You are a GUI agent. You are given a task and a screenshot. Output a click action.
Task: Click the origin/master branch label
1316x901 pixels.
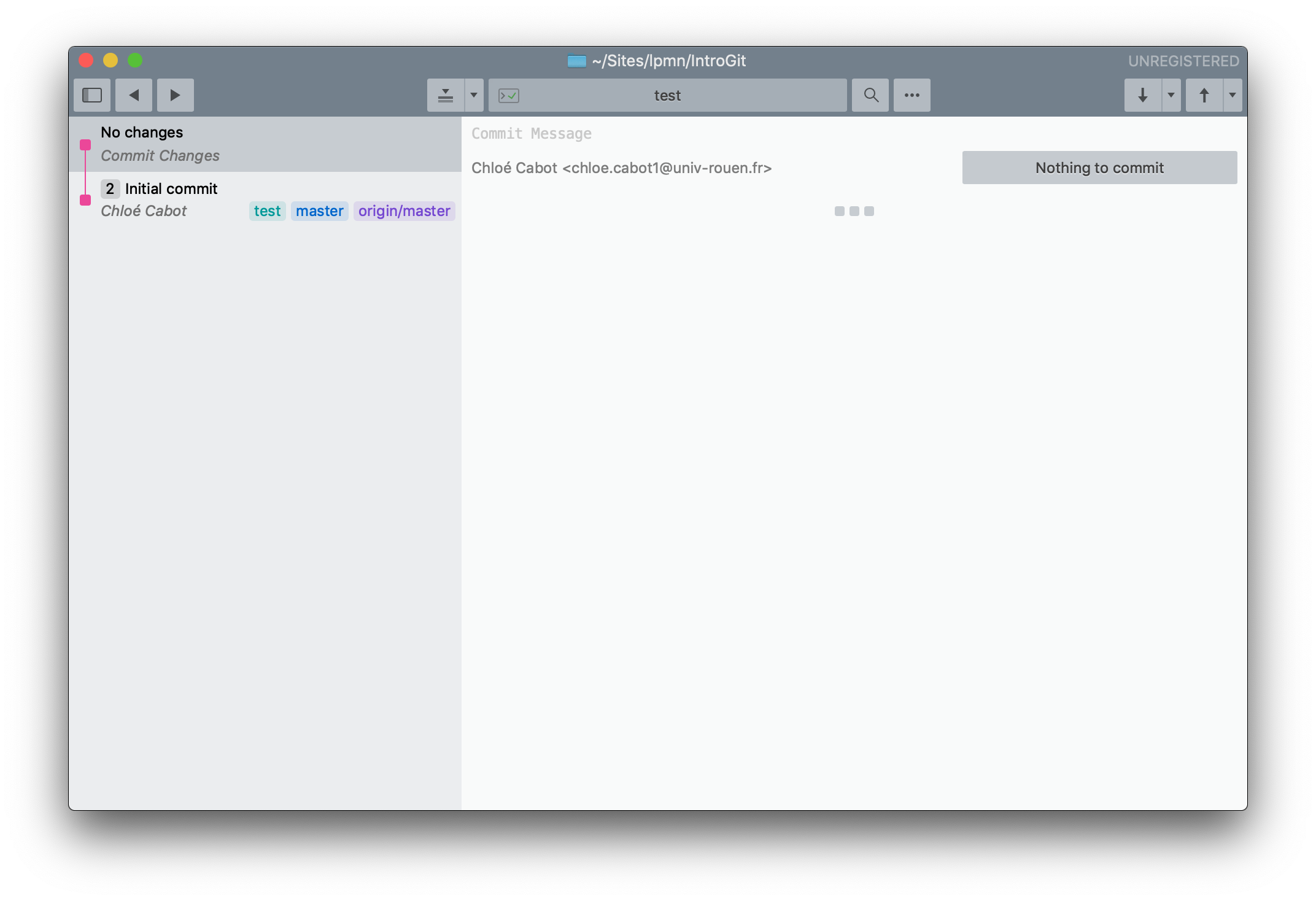point(403,211)
